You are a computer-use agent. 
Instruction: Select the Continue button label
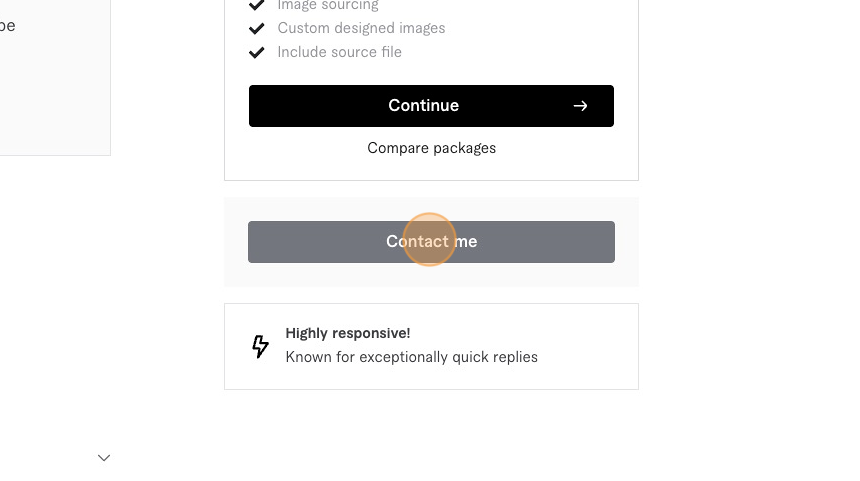pyautogui.click(x=423, y=105)
